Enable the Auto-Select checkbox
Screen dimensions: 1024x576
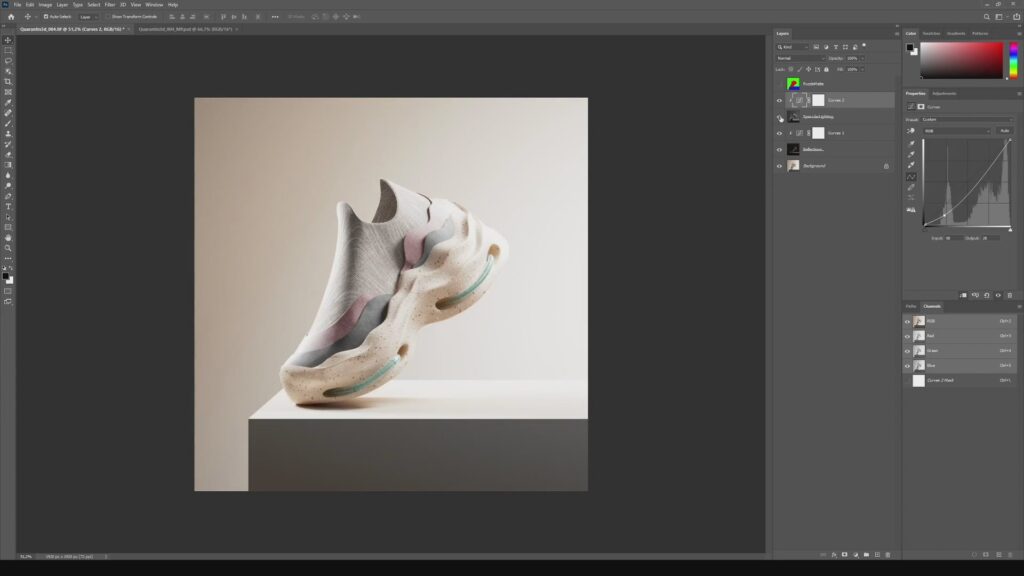coord(46,17)
